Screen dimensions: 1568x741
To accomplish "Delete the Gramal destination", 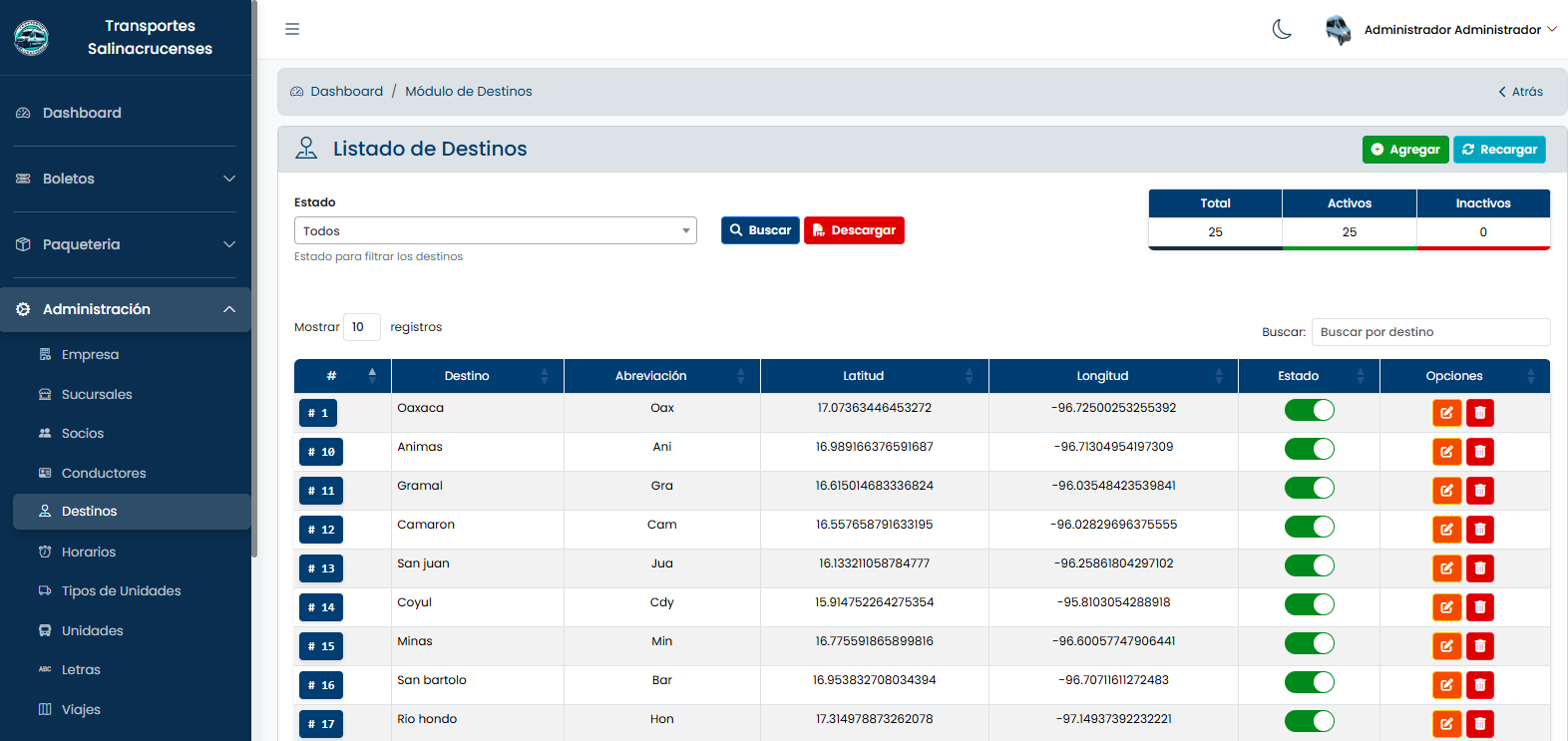I will [x=1480, y=491].
